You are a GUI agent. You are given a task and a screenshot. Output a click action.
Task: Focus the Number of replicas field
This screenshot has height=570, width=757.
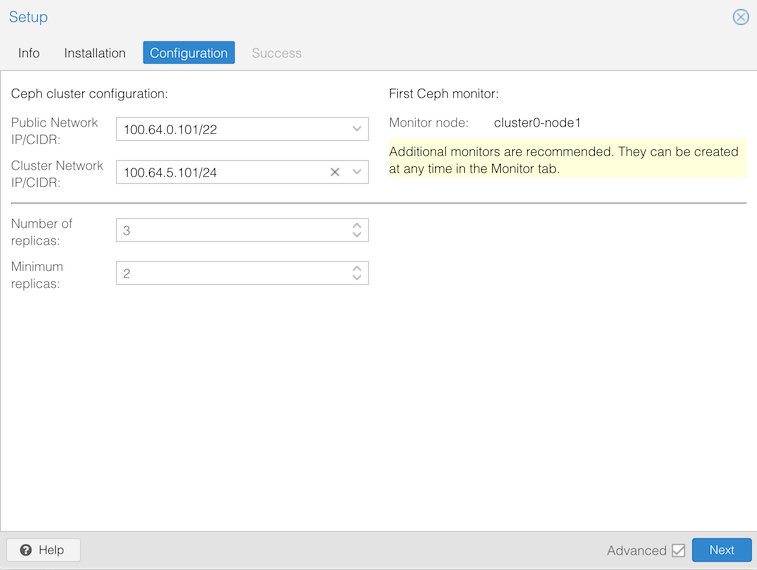(230, 230)
